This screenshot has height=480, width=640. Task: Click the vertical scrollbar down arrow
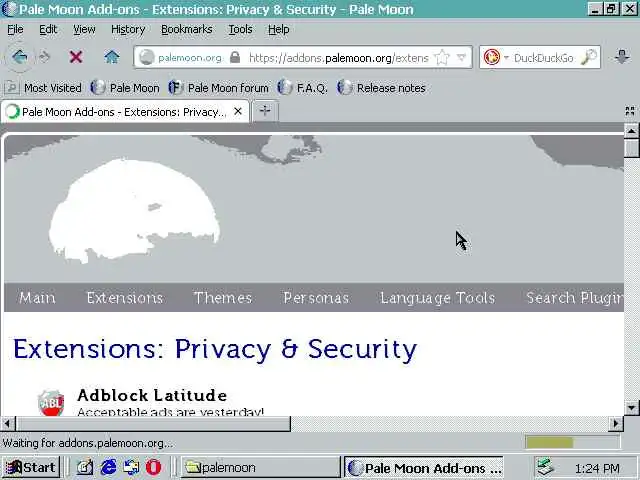point(631,407)
